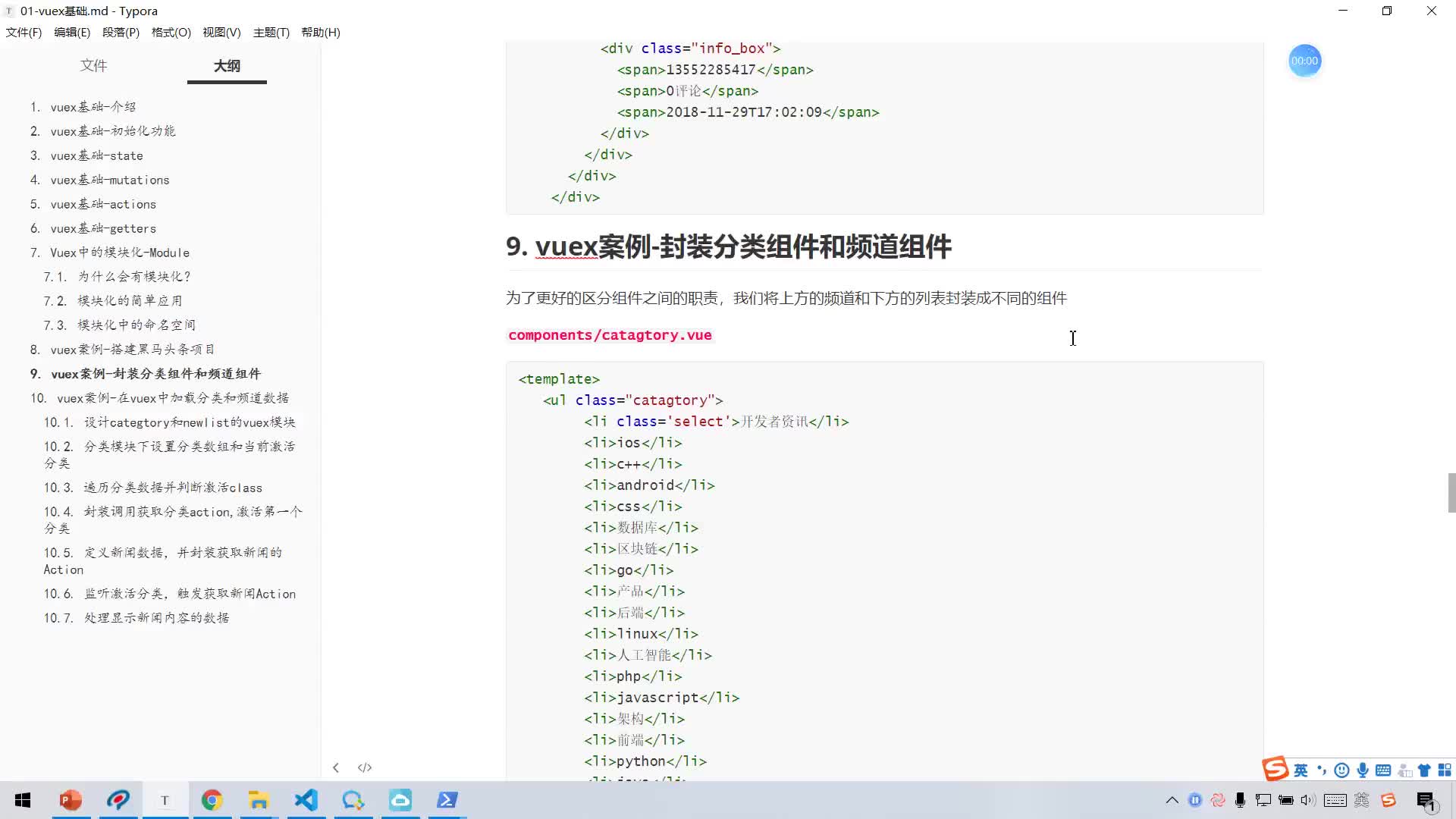Open the 文件(F) menu
Viewport: 1456px width, 819px height.
(x=24, y=32)
